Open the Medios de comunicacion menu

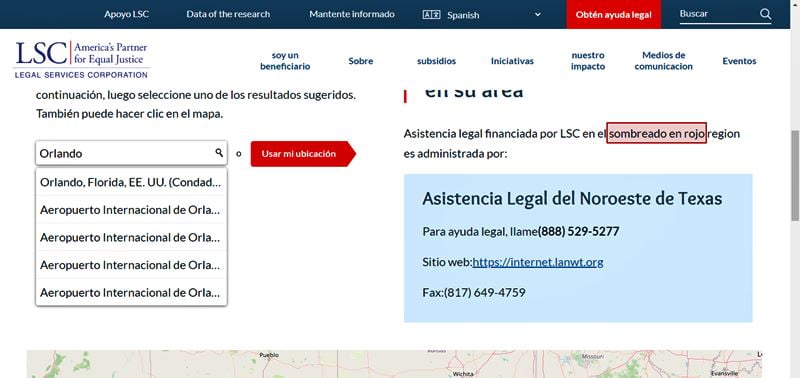(664, 61)
